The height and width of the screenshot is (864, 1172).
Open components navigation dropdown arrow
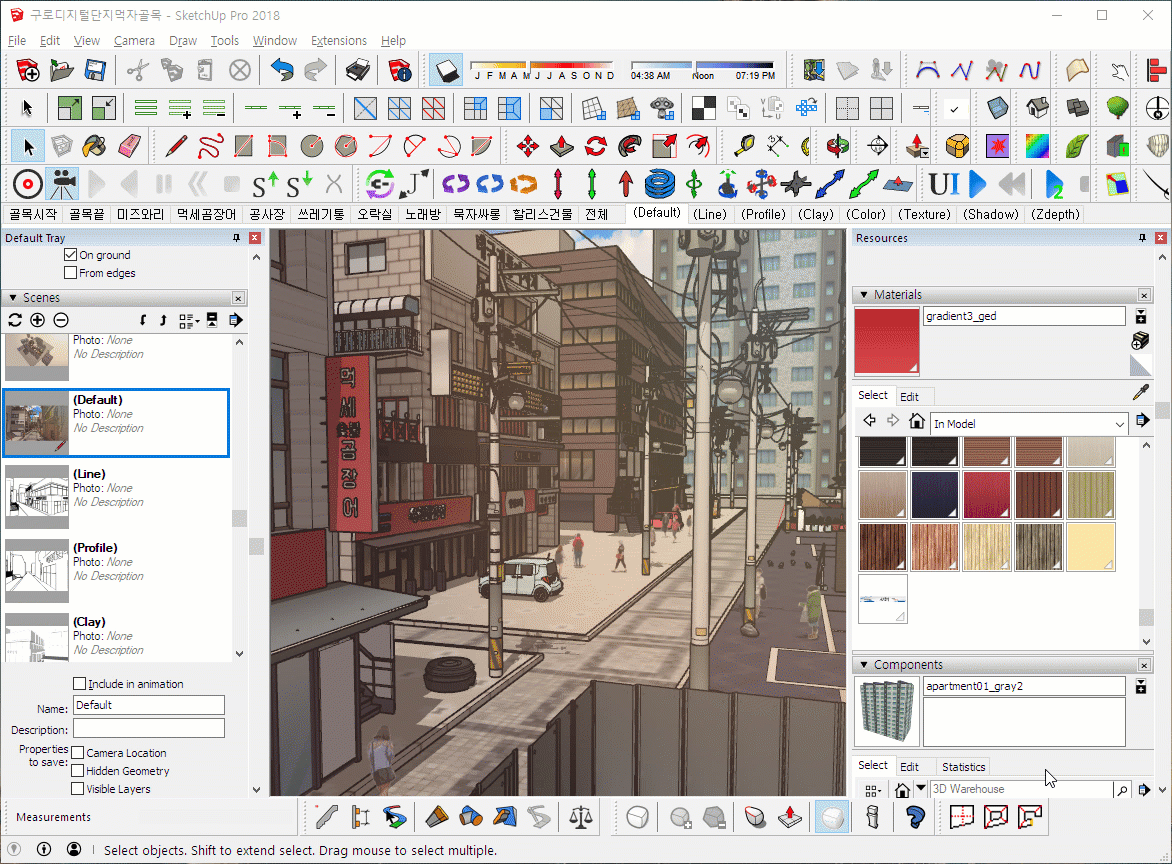click(x=921, y=788)
